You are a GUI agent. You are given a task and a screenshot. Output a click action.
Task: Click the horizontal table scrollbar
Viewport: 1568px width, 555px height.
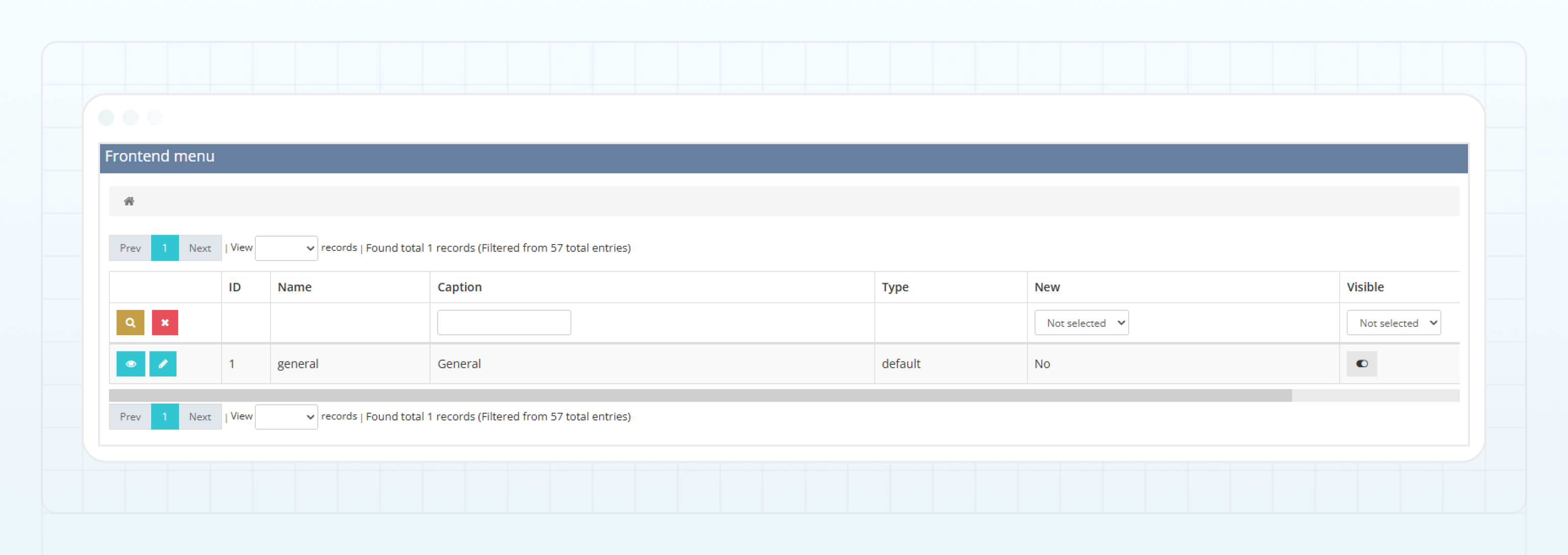coord(700,395)
